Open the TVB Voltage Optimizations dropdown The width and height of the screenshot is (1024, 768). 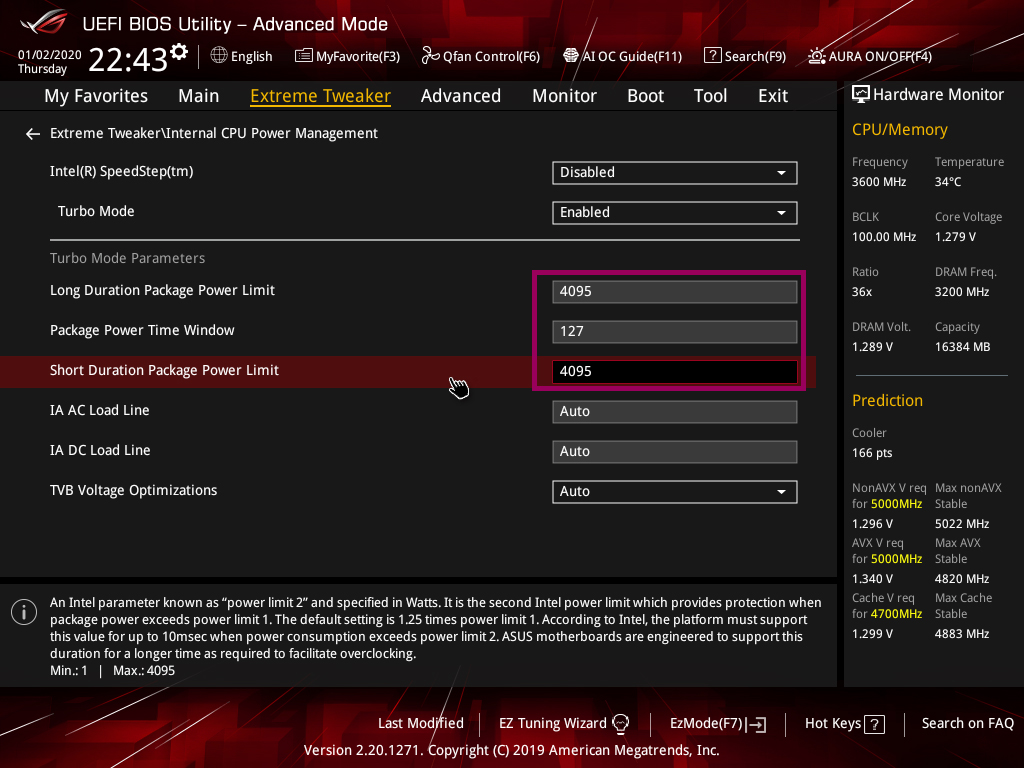click(x=675, y=492)
